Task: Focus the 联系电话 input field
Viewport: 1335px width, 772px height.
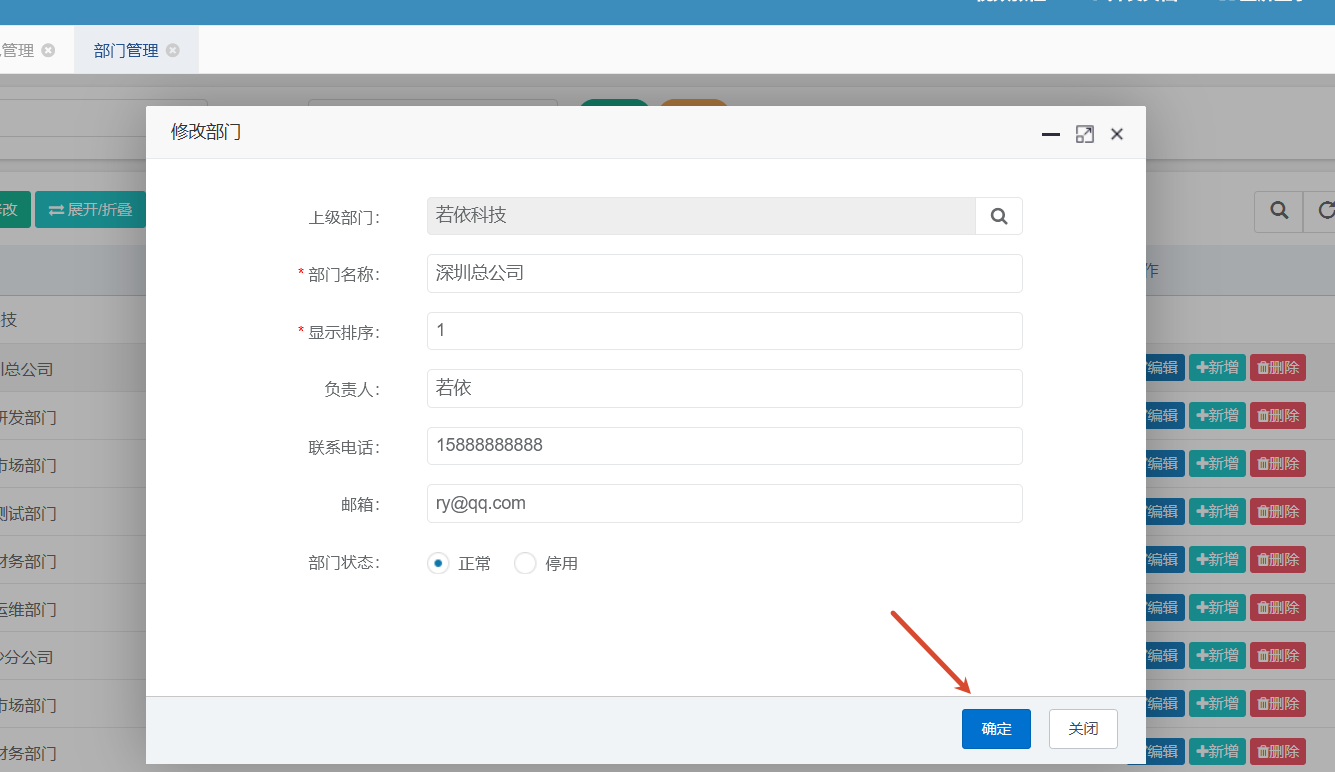Action: 724,446
